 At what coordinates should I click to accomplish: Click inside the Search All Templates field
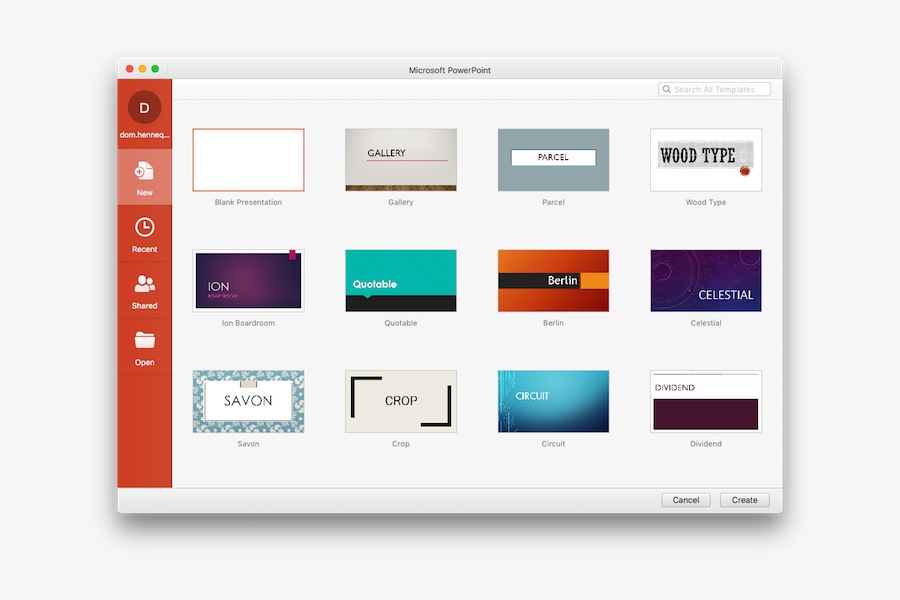pos(715,89)
